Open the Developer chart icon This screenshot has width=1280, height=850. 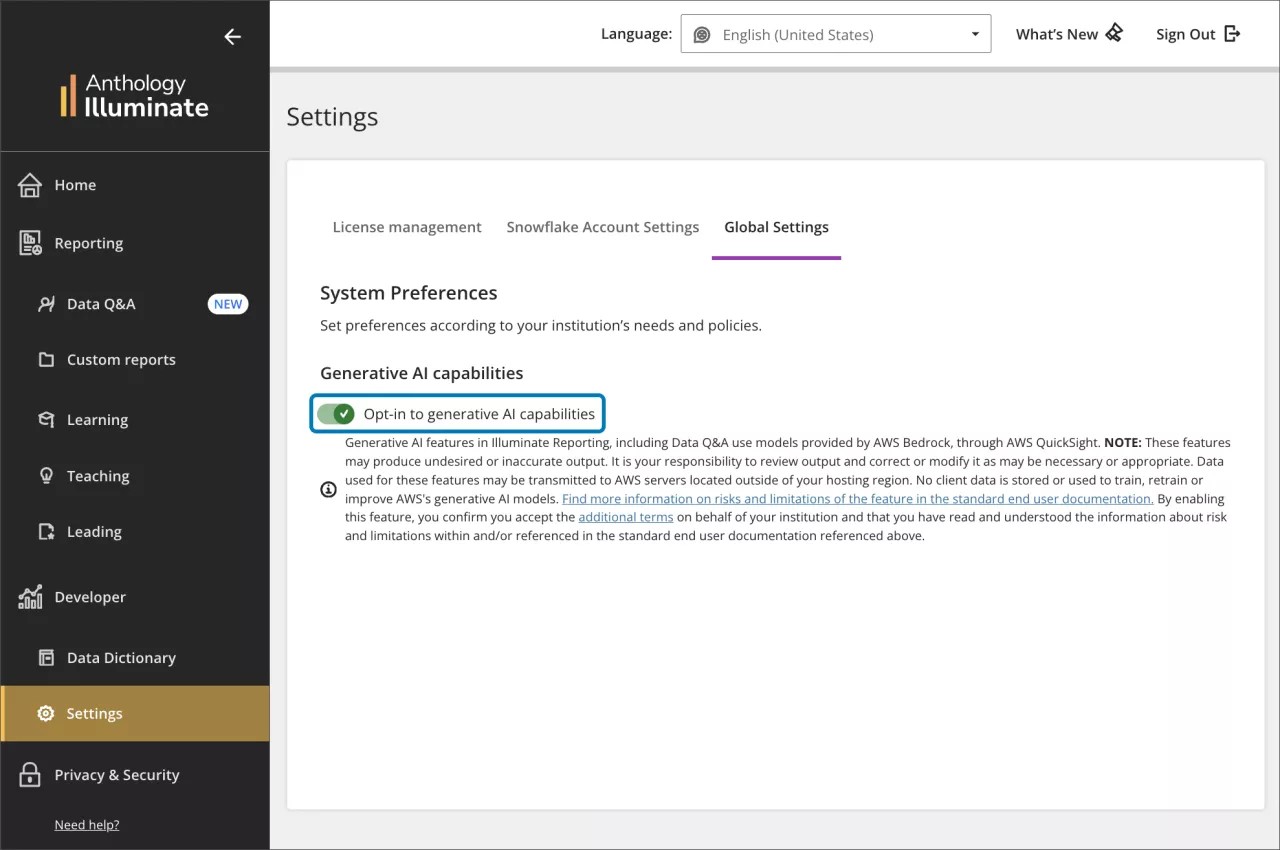click(x=29, y=596)
